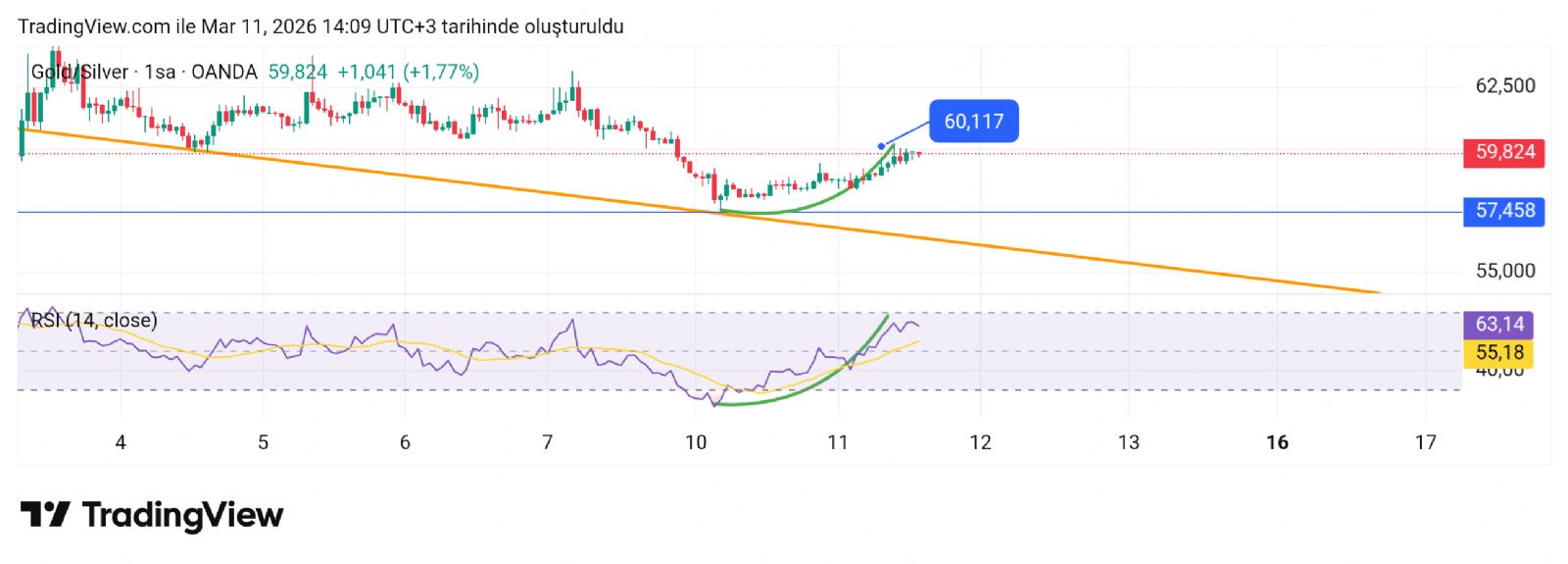This screenshot has height=564, width=1568.
Task: Select the 1sa timeframe label
Action: pos(160,72)
